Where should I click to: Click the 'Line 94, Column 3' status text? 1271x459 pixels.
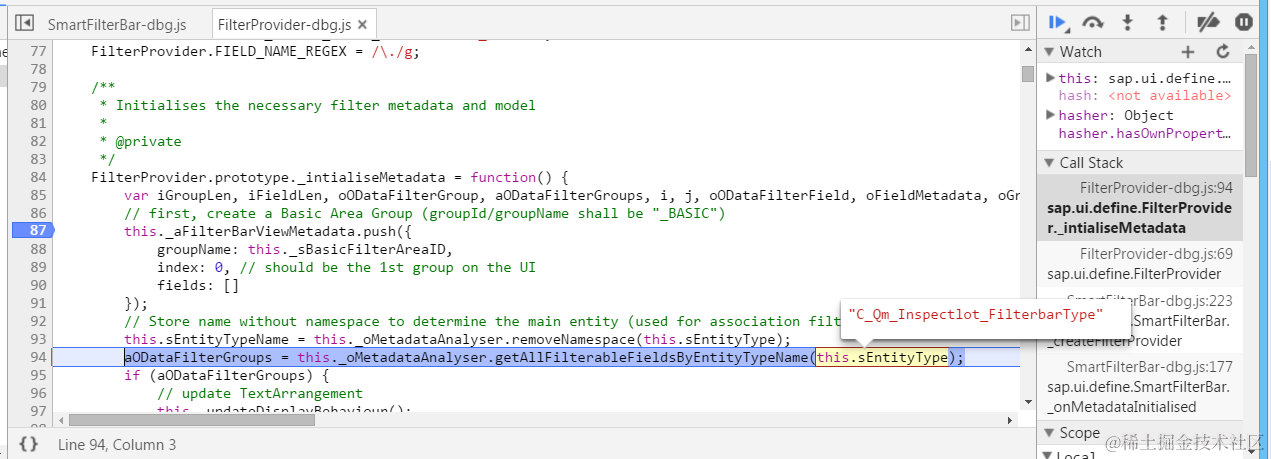(x=117, y=444)
